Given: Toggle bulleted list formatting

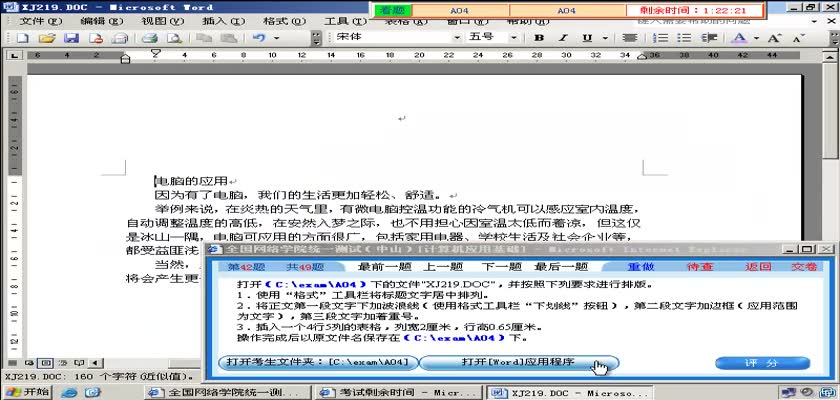Looking at the screenshot, I should click(684, 38).
